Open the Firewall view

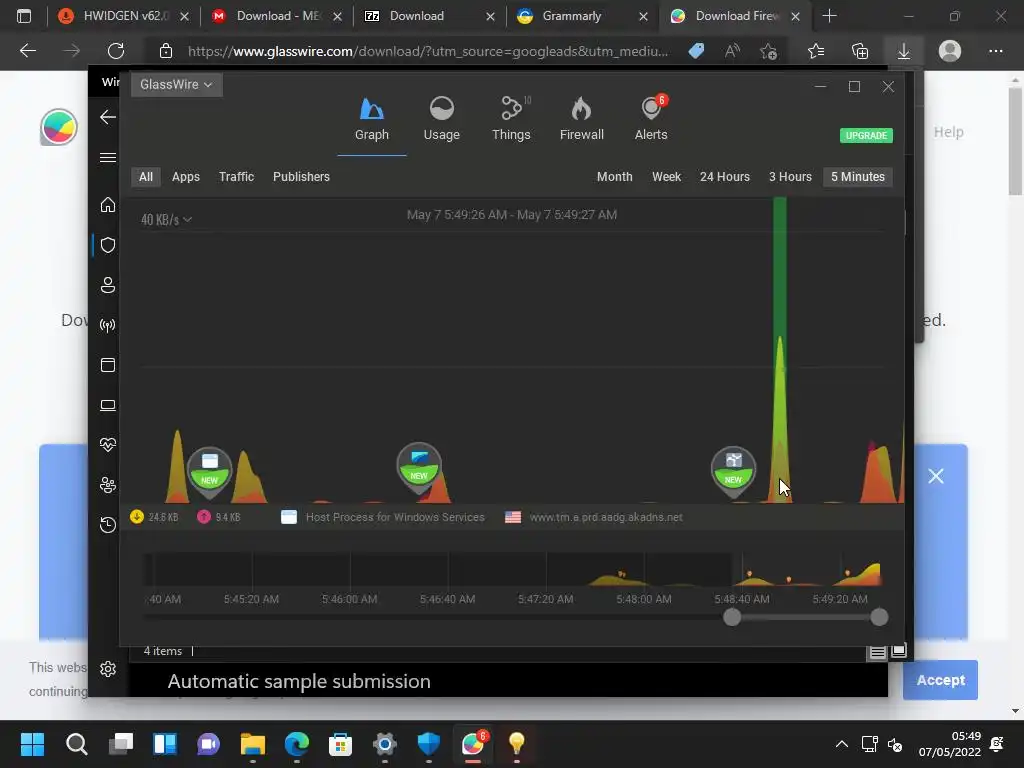581,120
